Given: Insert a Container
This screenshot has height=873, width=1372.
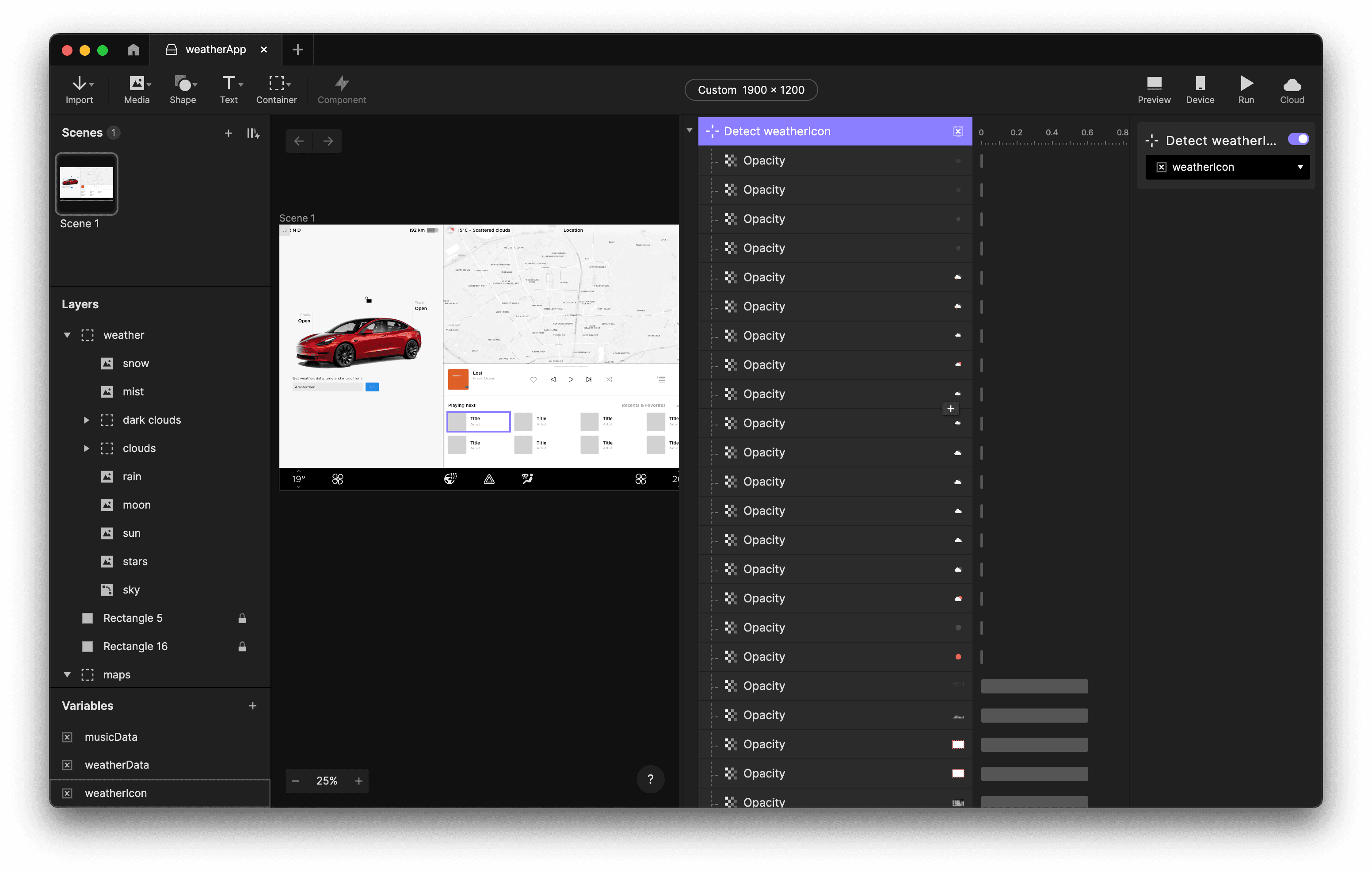Looking at the screenshot, I should point(276,89).
